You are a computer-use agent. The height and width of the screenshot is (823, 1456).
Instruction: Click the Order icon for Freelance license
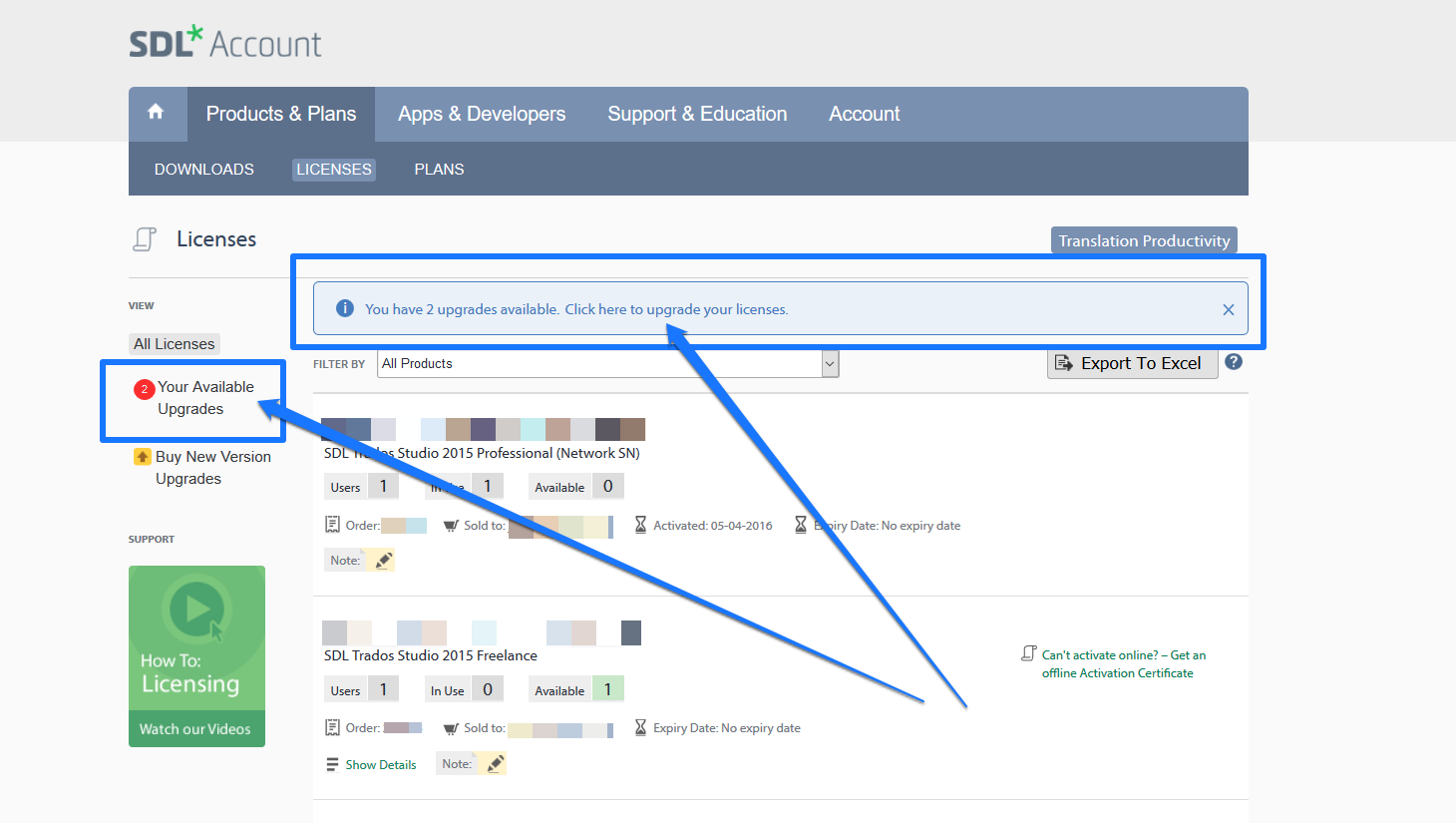pos(333,728)
